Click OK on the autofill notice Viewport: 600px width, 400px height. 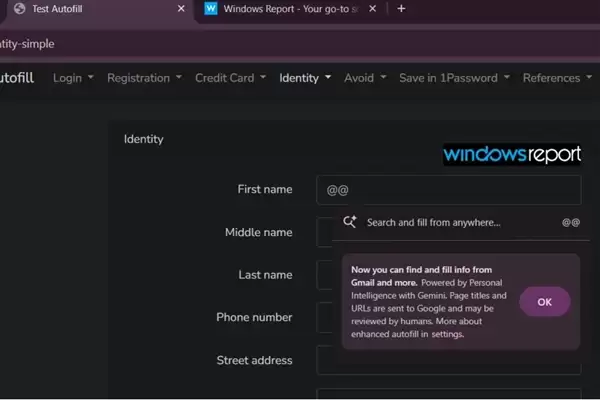[545, 302]
